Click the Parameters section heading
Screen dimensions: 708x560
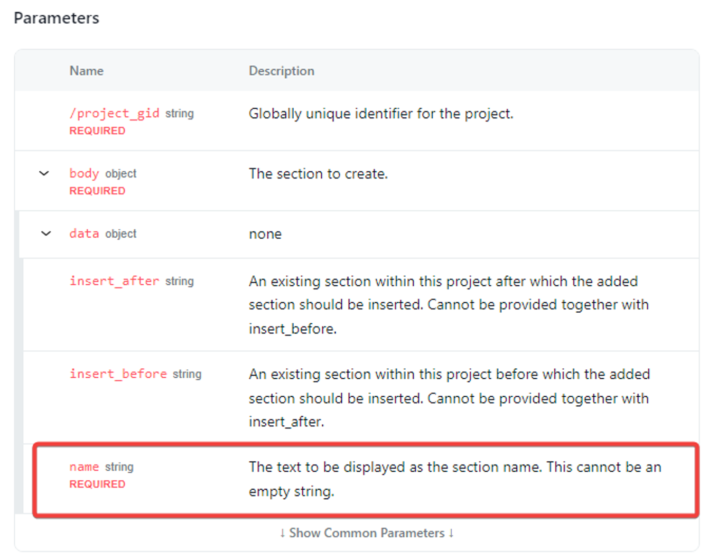56,18
